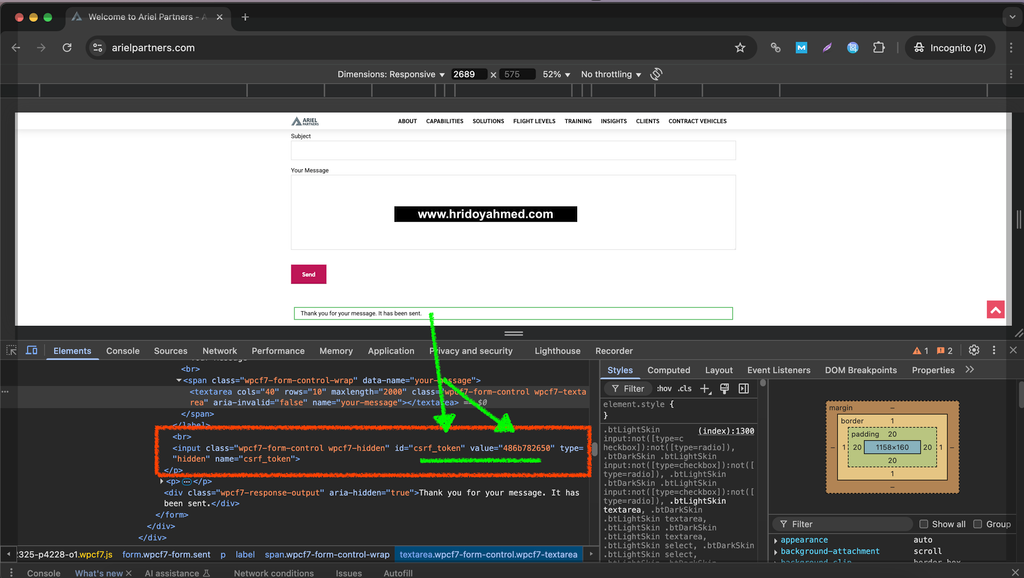
Task: Bookmark this page with the star icon
Action: 740,48
